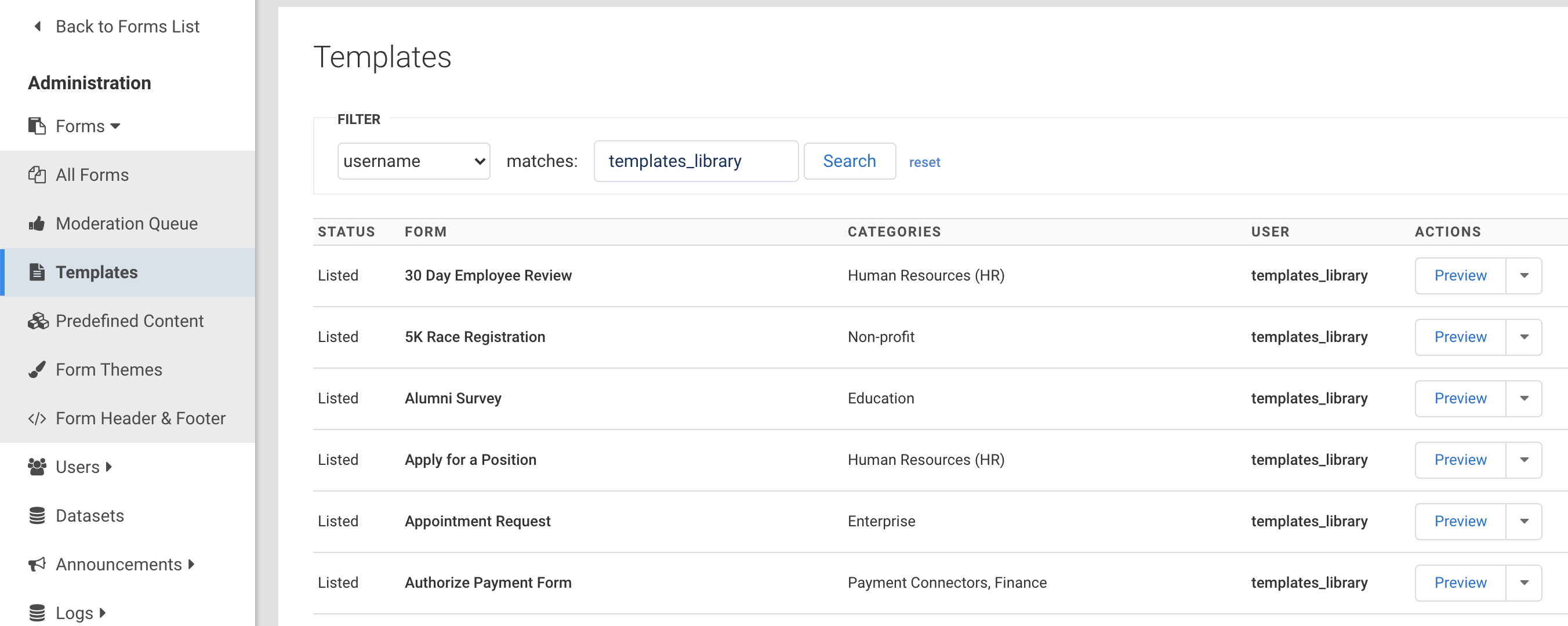This screenshot has height=626, width=1568.
Task: Click the Form Themes paintbrush icon
Action: 37,369
